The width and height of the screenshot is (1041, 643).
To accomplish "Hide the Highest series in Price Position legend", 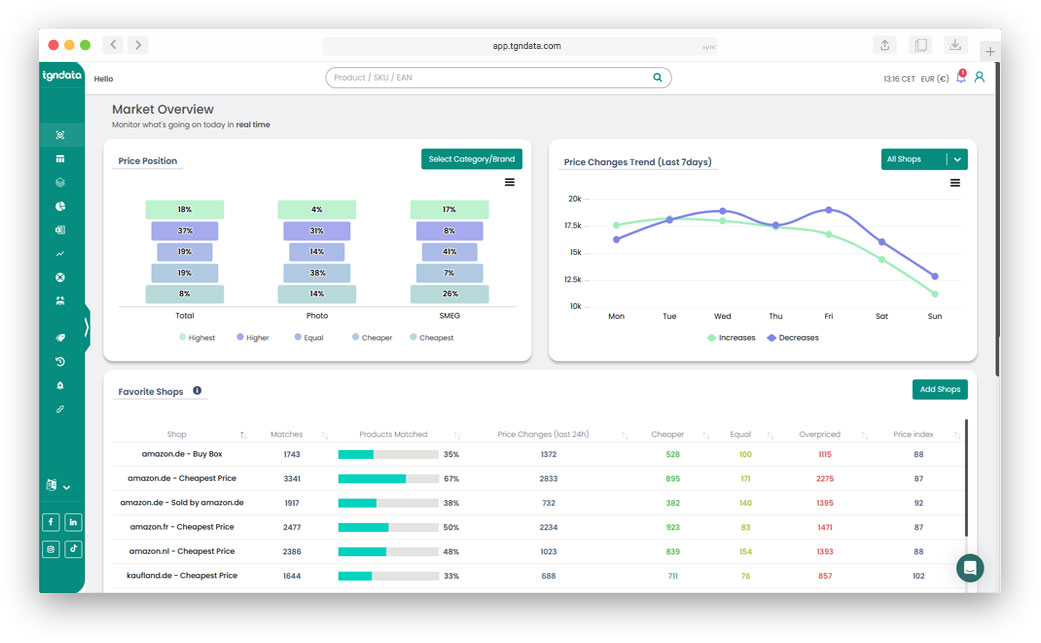I will click(x=197, y=337).
